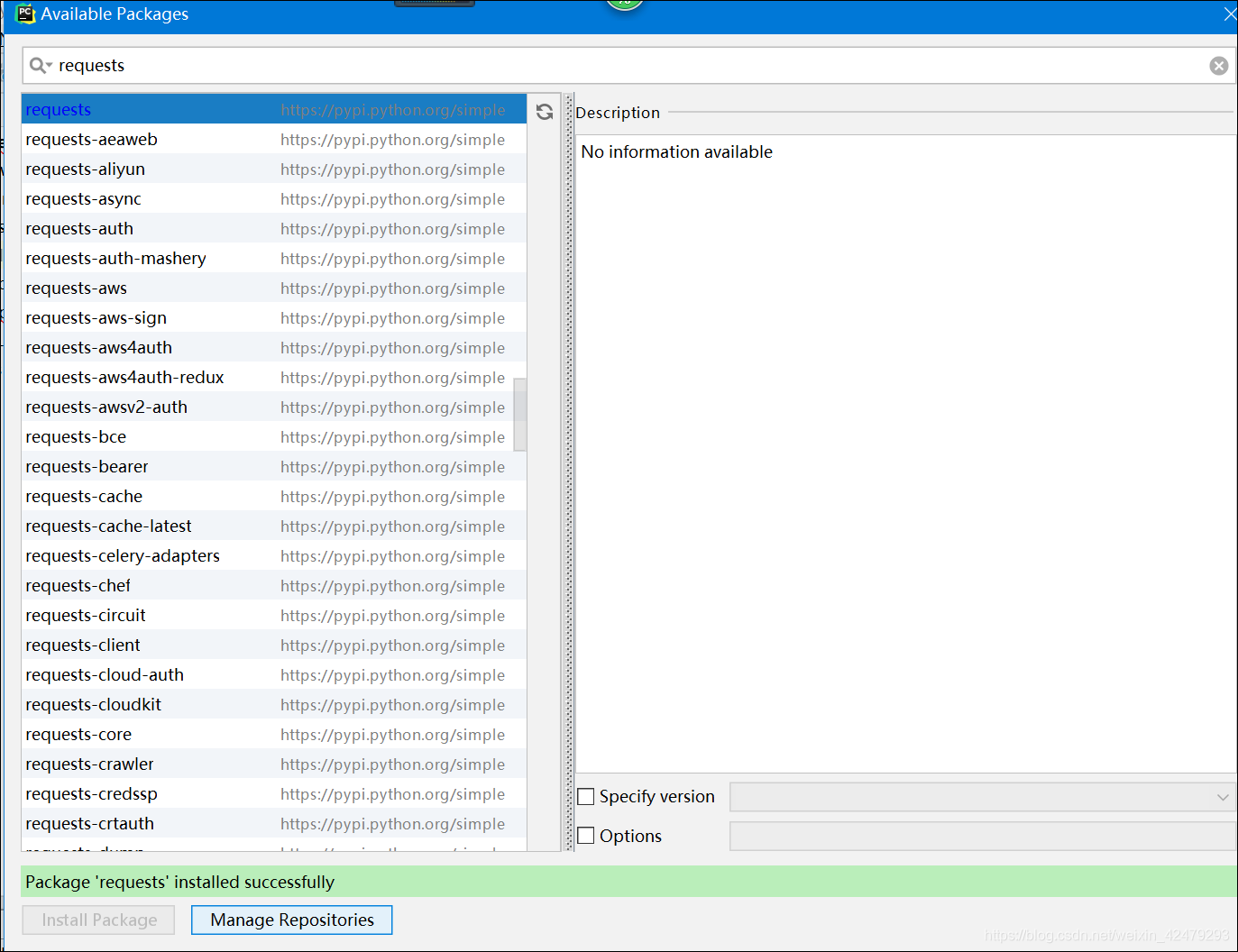Select the requests-cloudkit package
The width and height of the screenshot is (1238, 952).
tap(274, 705)
